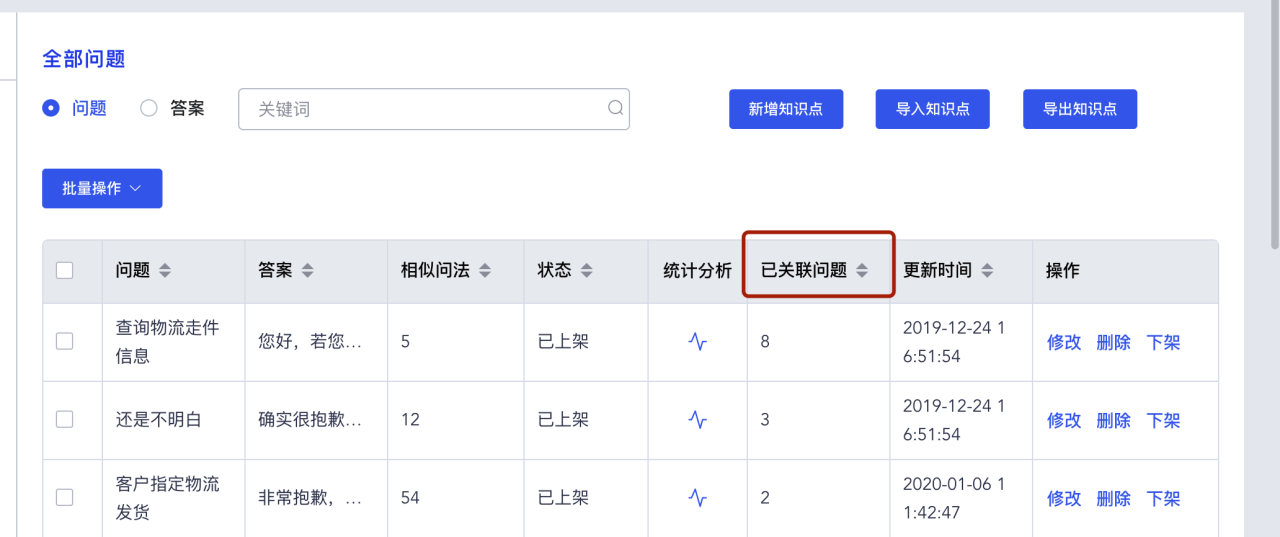Select the 答案 radio button

click(149, 108)
